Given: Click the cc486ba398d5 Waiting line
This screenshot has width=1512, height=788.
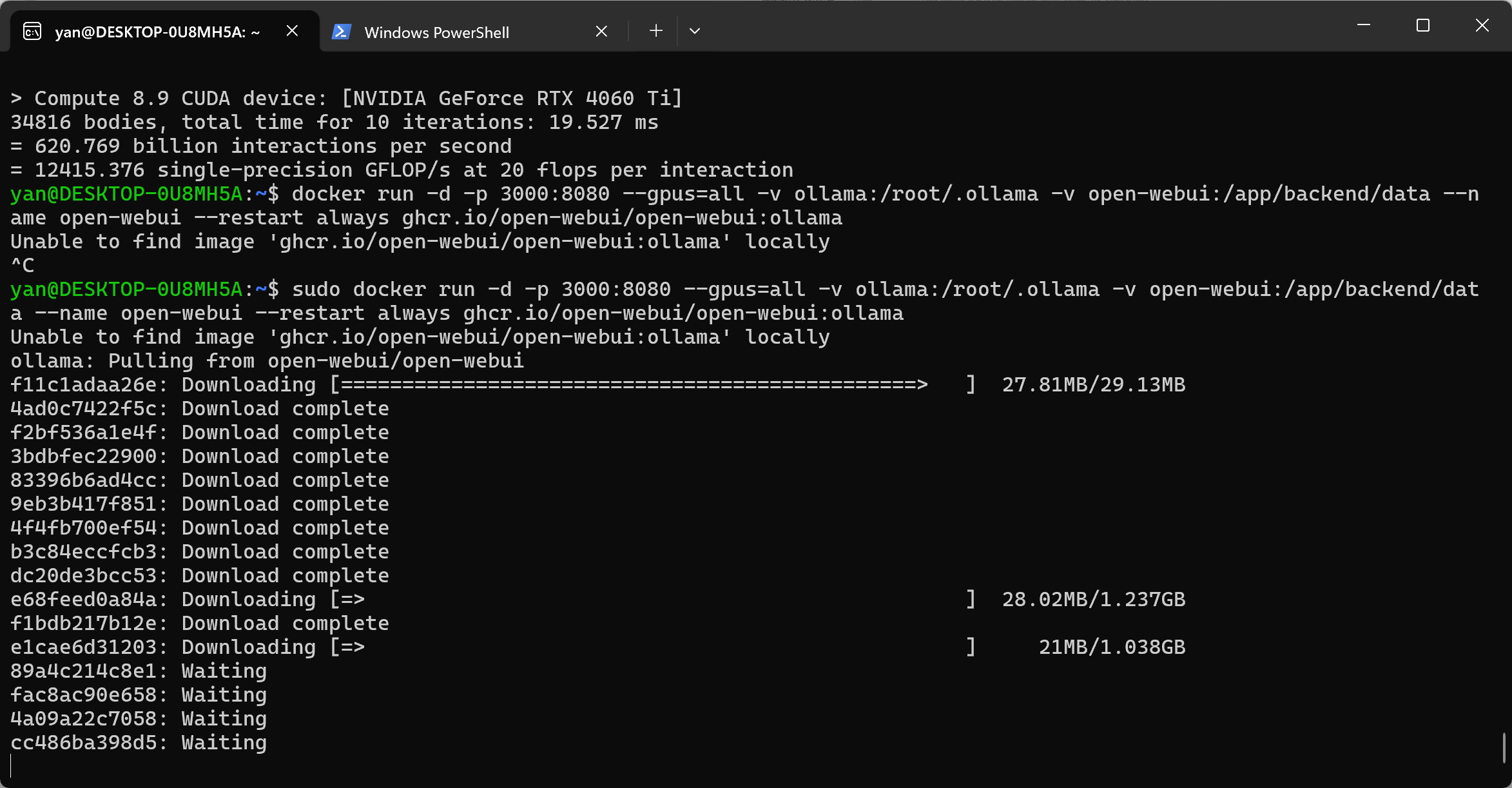Looking at the screenshot, I should [139, 743].
